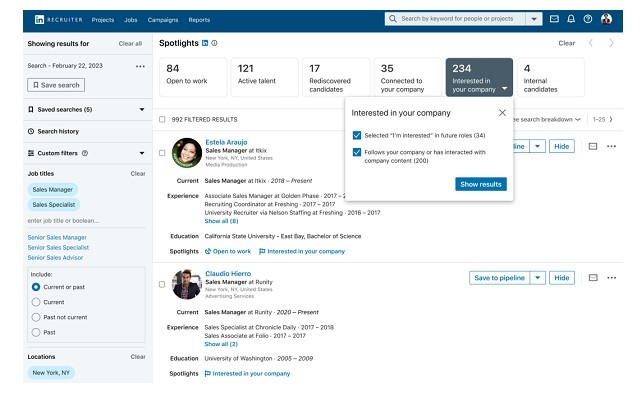Open the Jobs menu
This screenshot has width=642, height=397.
point(131,20)
